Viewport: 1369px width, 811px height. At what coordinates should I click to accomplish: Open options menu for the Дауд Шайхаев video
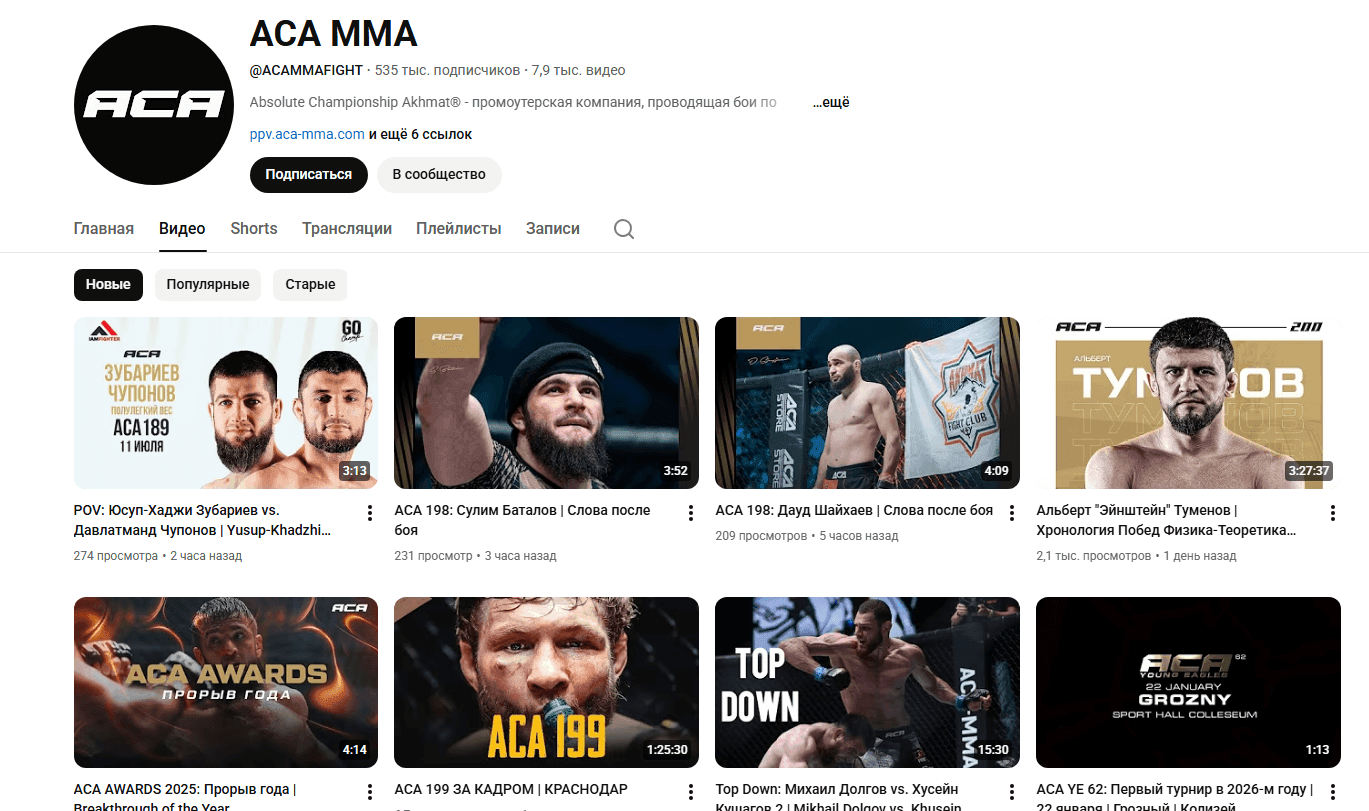coord(1011,511)
